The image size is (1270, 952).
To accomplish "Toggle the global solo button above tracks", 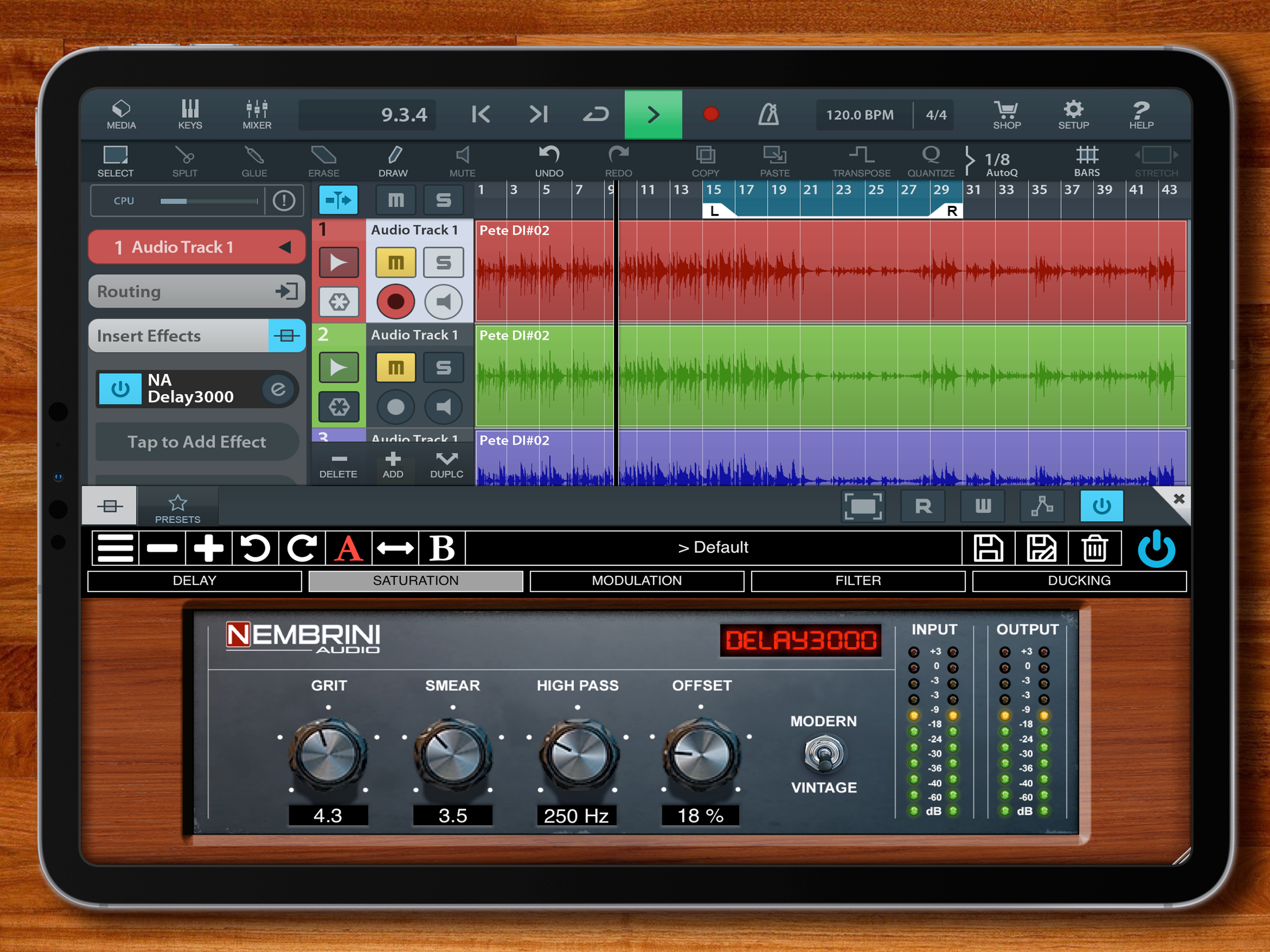I will click(x=443, y=200).
